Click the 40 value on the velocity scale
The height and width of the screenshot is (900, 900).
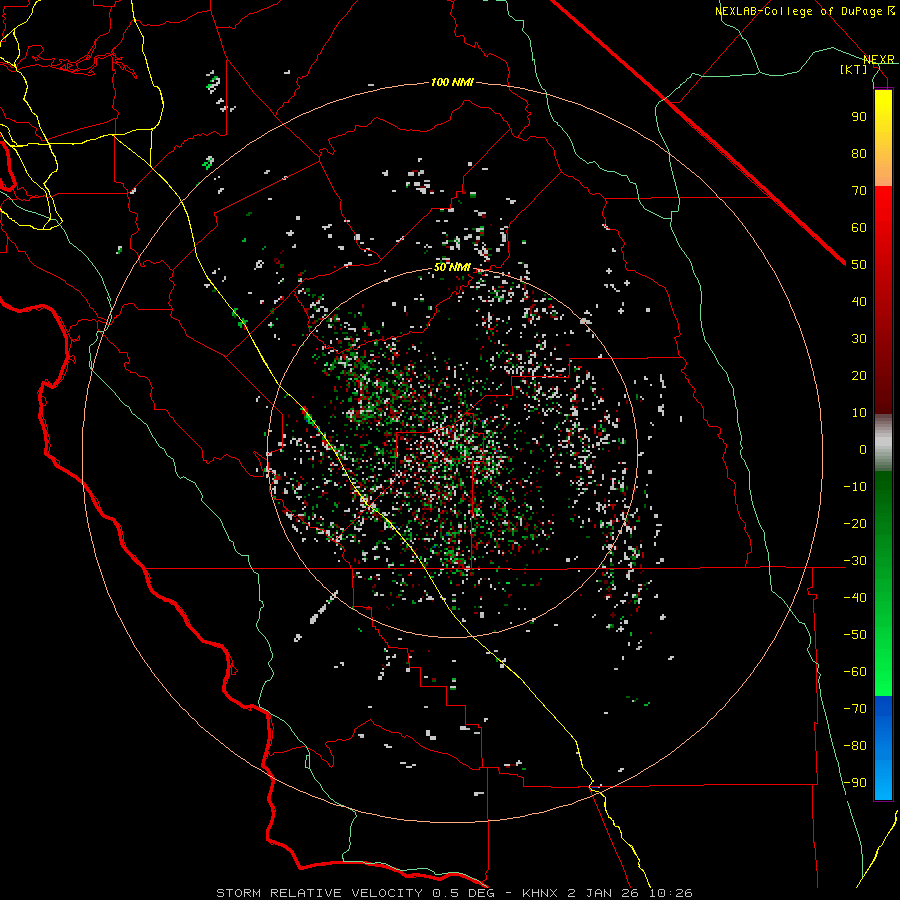[x=859, y=302]
